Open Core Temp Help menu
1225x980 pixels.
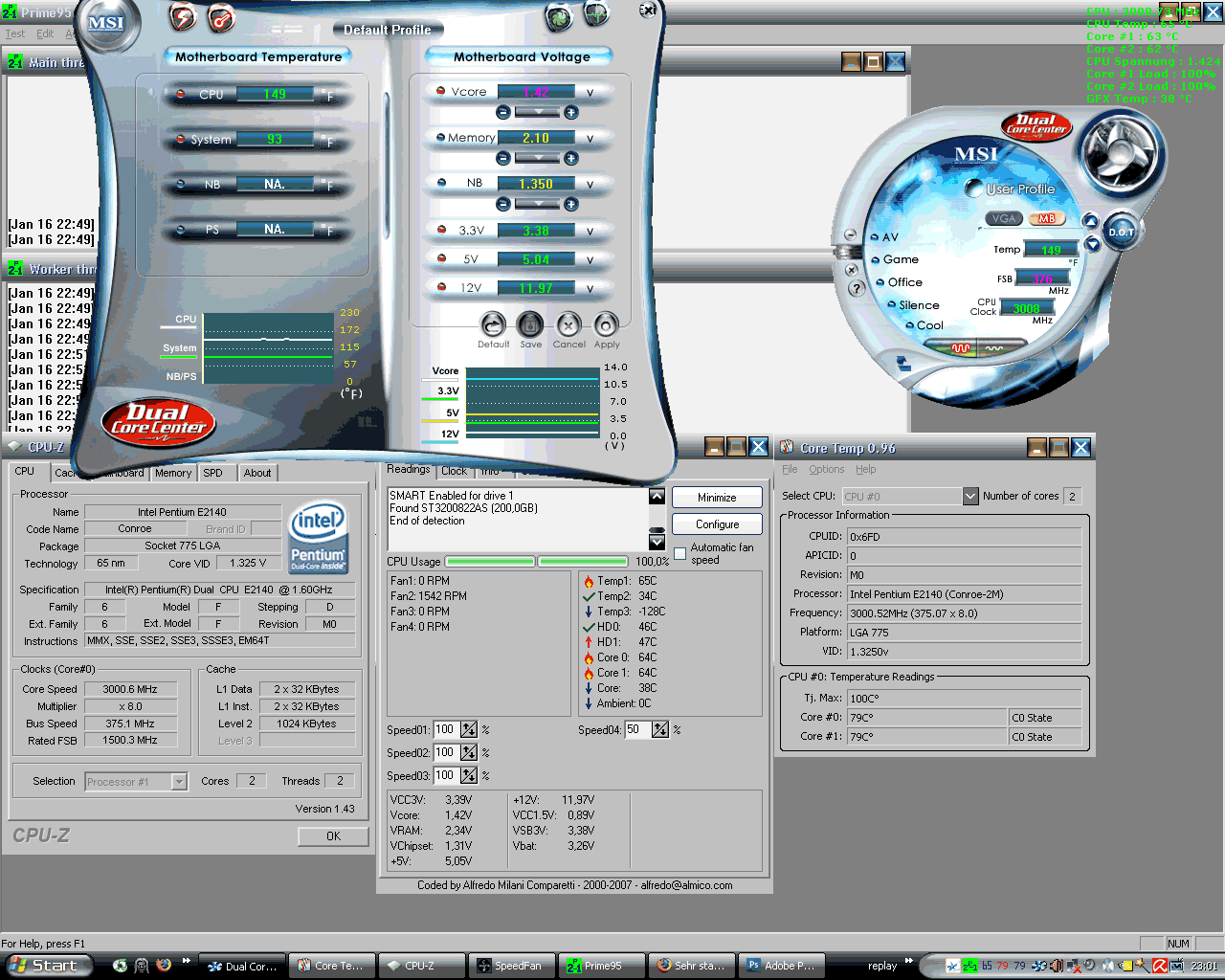(866, 469)
